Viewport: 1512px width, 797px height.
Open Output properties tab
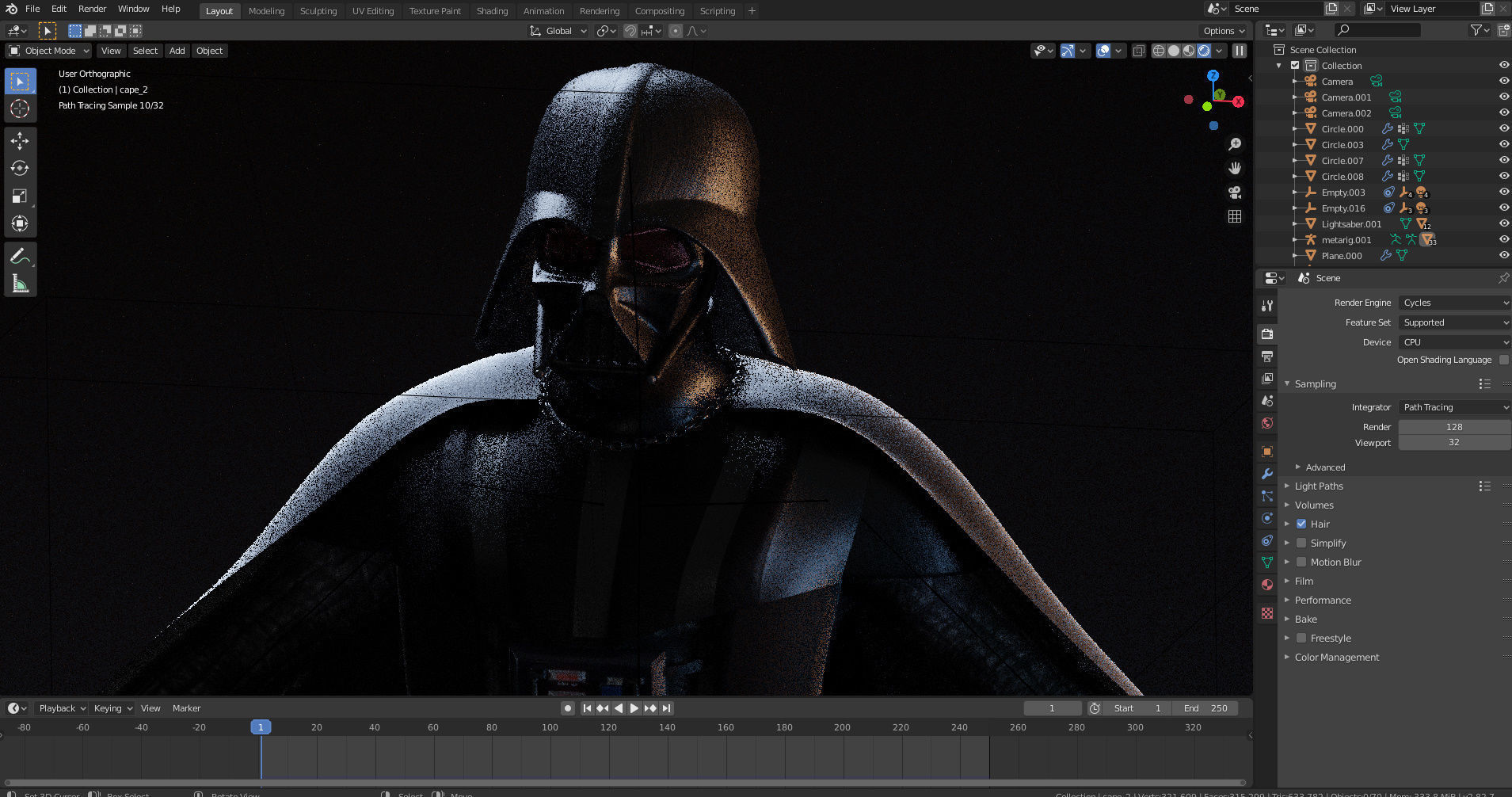tap(1267, 357)
